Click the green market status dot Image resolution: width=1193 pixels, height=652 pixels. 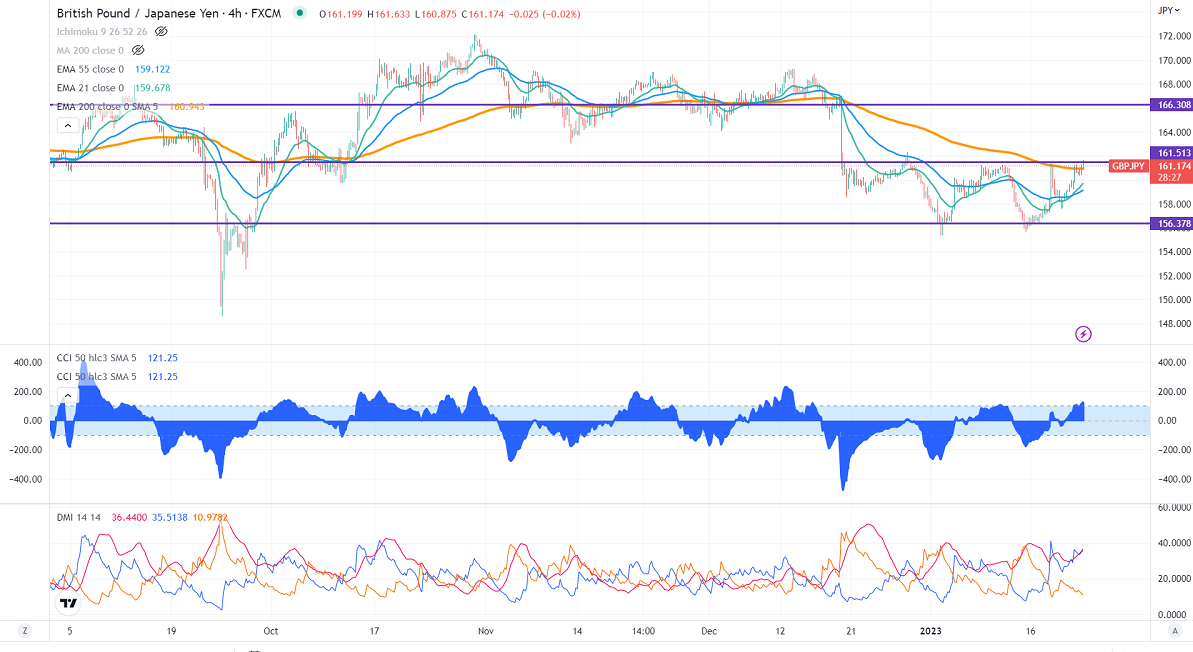pos(300,13)
